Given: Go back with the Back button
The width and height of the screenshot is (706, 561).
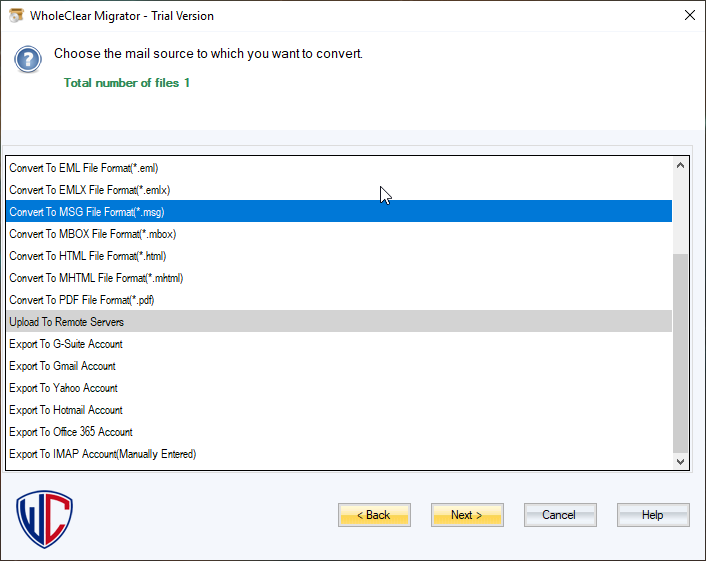Looking at the screenshot, I should (374, 515).
